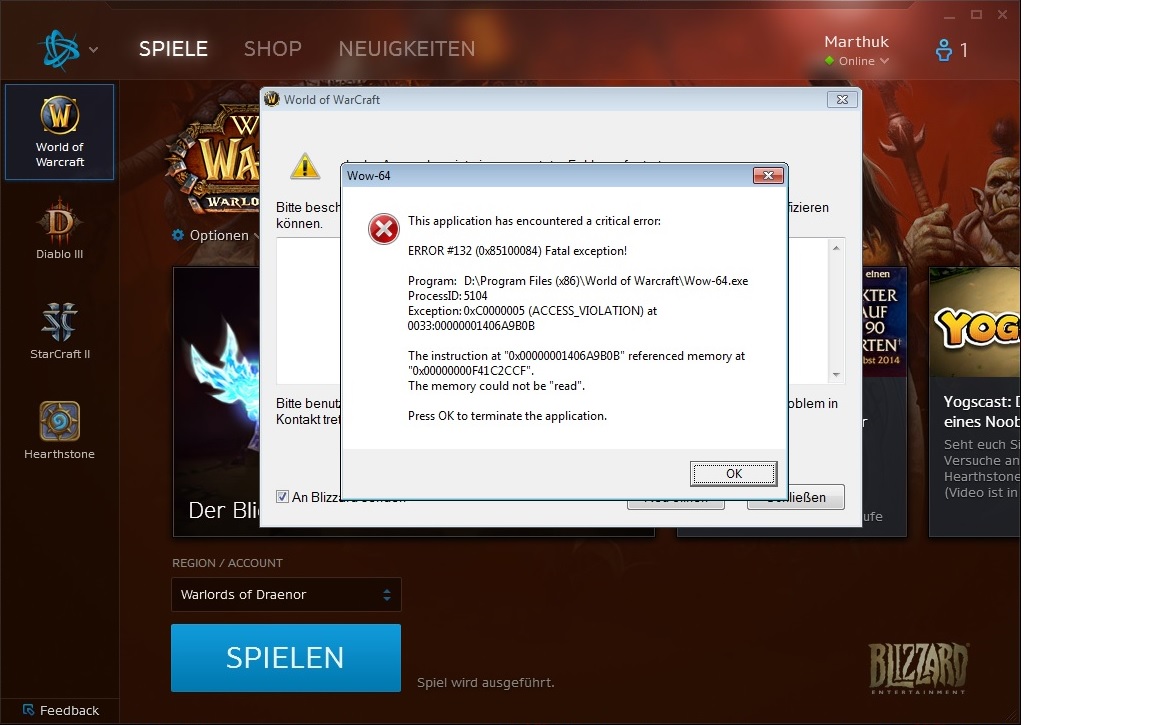Click the Feedback link
Image resolution: width=1152 pixels, height=725 pixels.
tap(69, 710)
